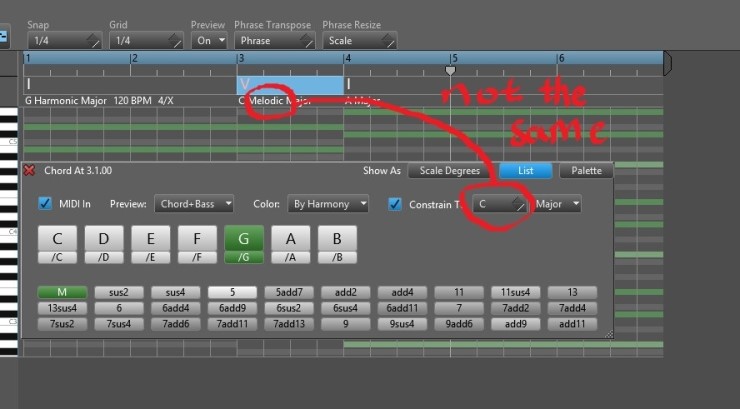Image resolution: width=740 pixels, height=409 pixels.
Task: Pick the sus2 chord type
Action: pyautogui.click(x=119, y=292)
